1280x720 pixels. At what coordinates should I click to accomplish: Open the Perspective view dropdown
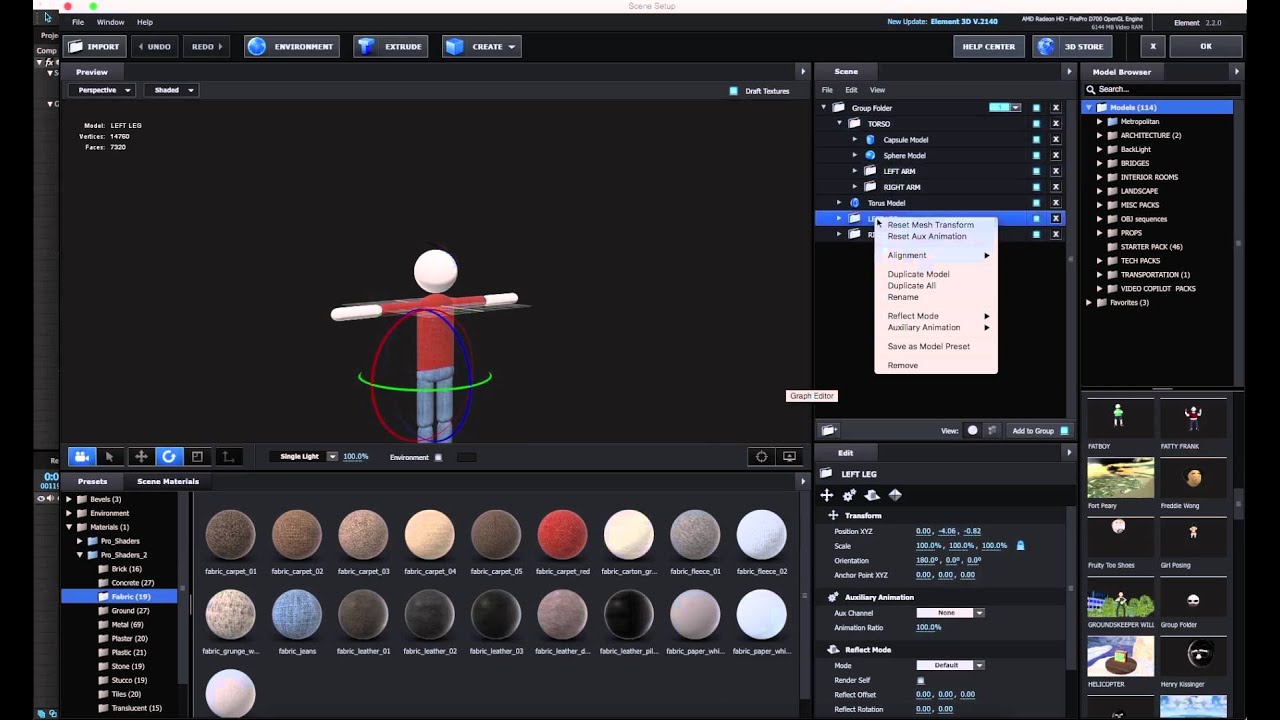pos(104,90)
